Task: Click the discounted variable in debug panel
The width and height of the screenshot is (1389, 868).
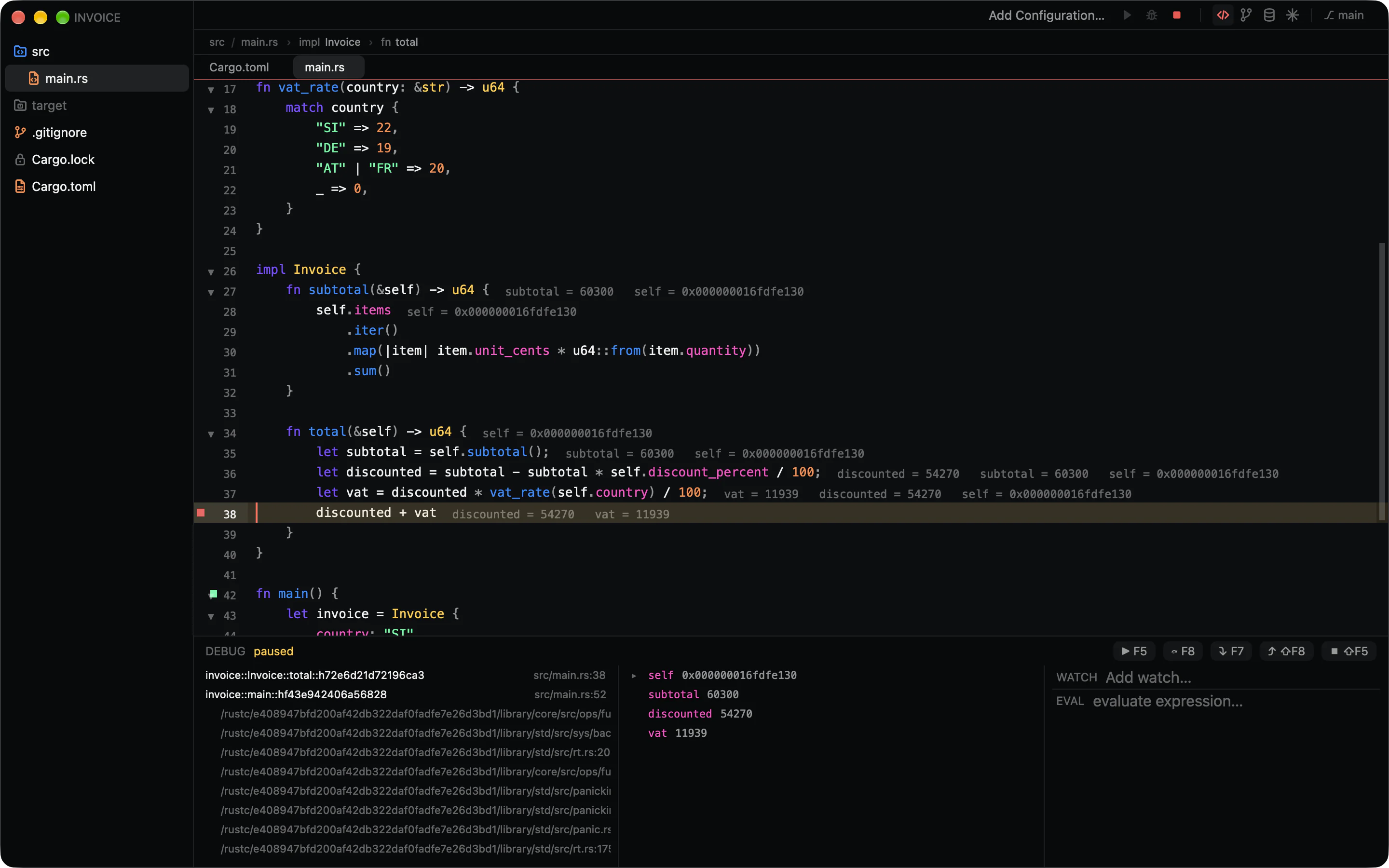Action: pos(680,714)
